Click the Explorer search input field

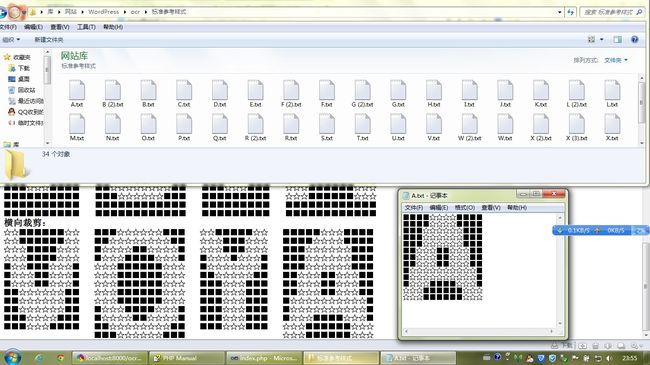coord(608,12)
